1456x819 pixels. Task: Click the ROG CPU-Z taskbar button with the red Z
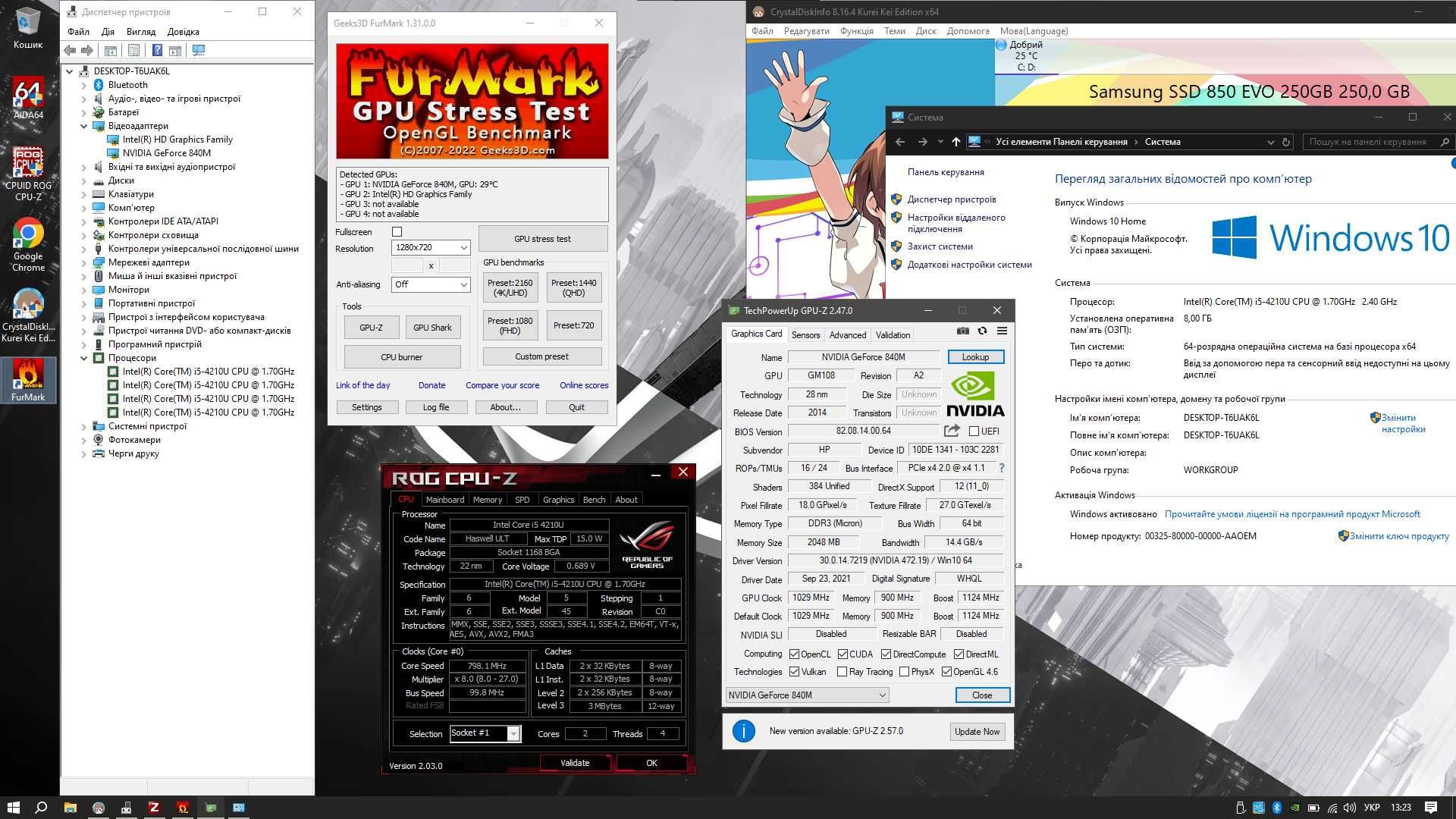(154, 808)
